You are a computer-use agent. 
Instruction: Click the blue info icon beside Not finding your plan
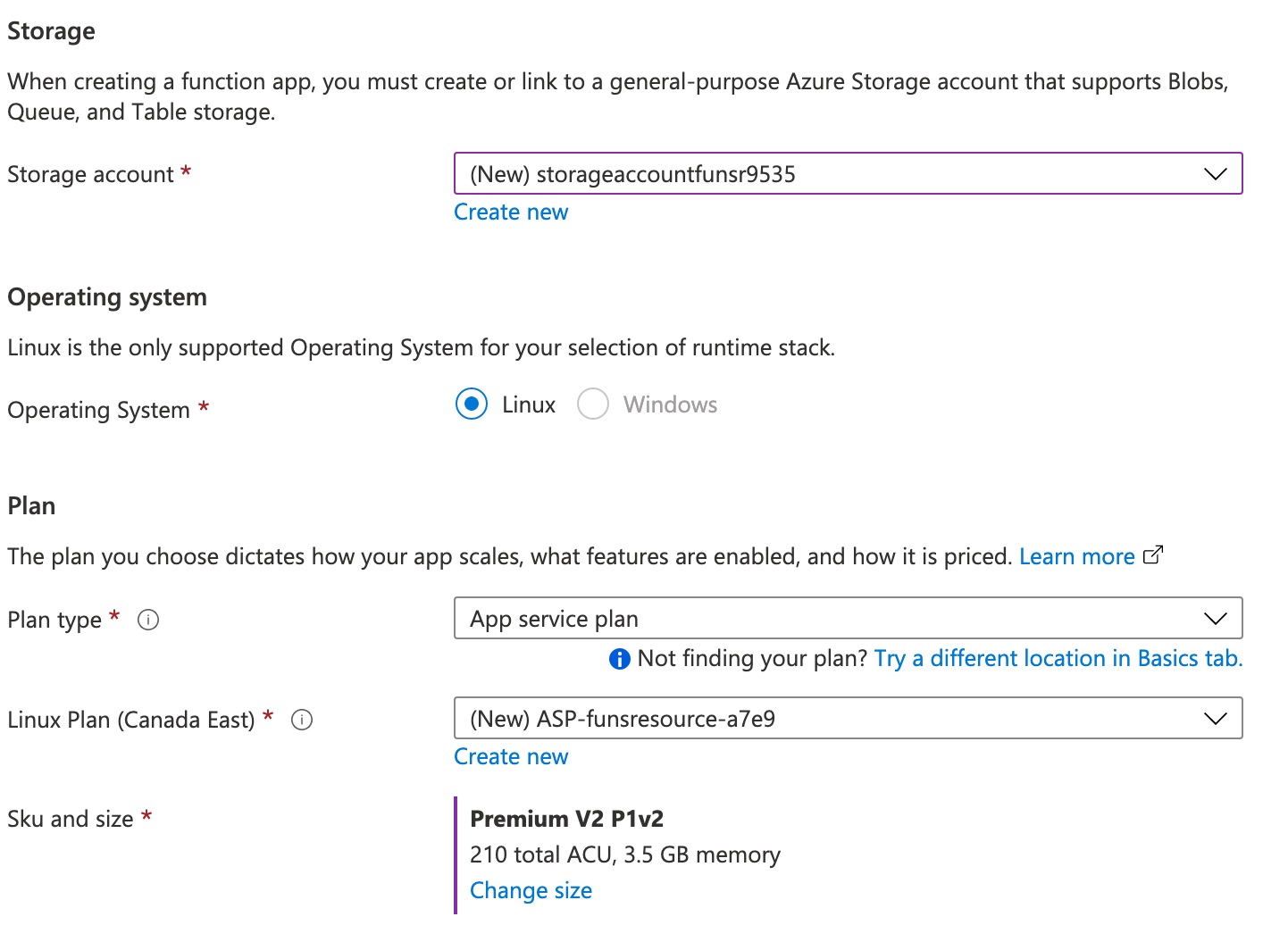[x=619, y=659]
